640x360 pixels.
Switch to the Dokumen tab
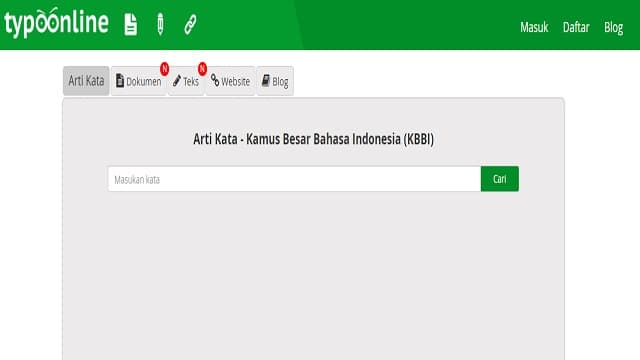pyautogui.click(x=139, y=81)
